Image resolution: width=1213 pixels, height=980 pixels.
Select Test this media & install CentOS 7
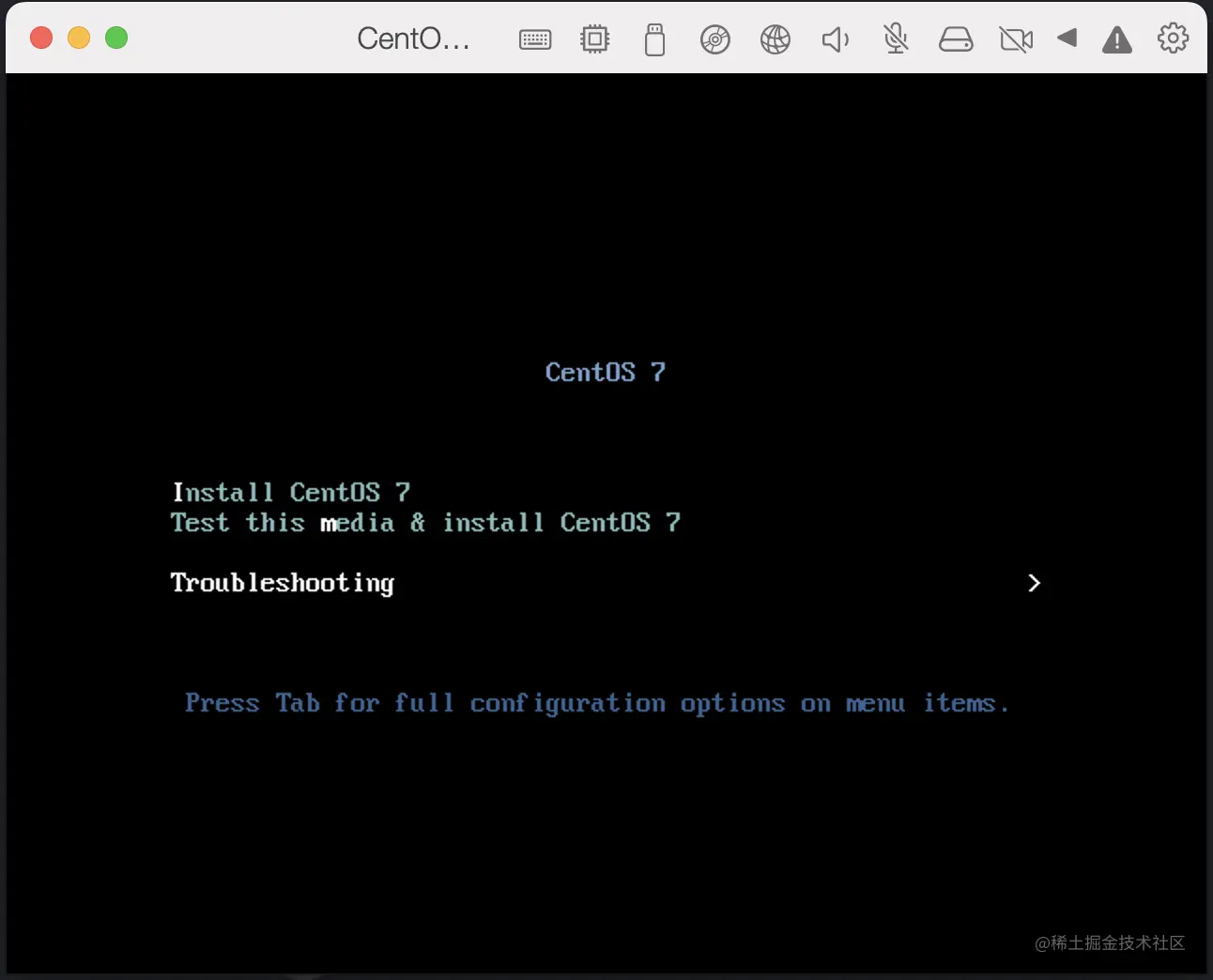point(425,522)
